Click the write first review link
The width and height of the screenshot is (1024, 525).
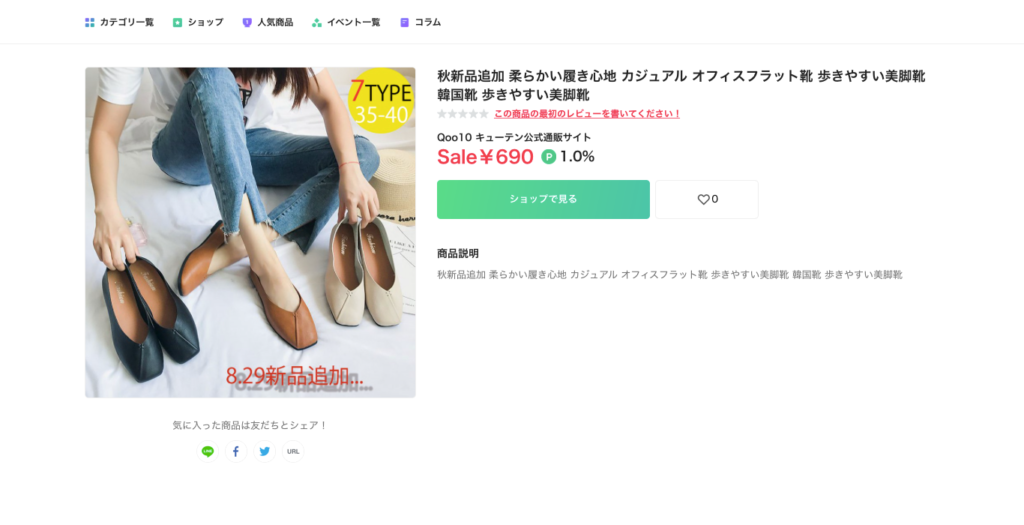click(587, 114)
